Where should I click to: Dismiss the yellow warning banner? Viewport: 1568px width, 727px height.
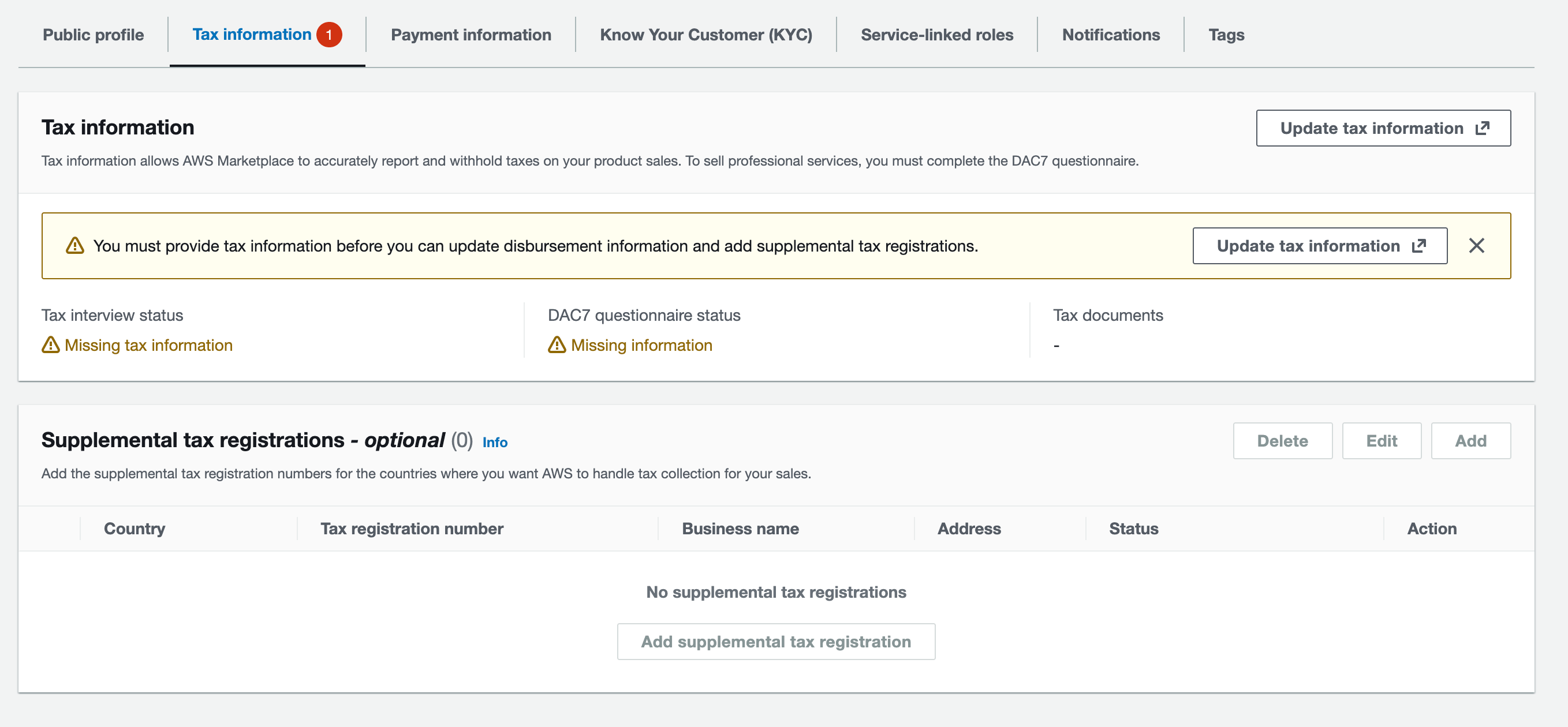coord(1476,246)
